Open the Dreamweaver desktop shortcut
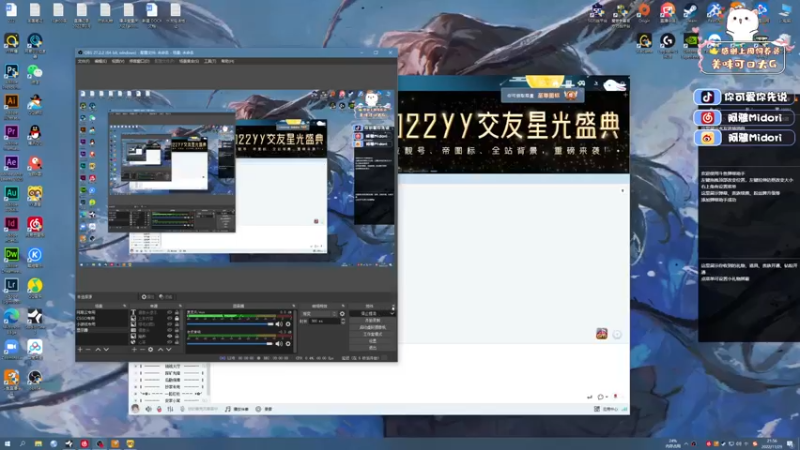Viewport: 800px width, 450px height. (11, 254)
